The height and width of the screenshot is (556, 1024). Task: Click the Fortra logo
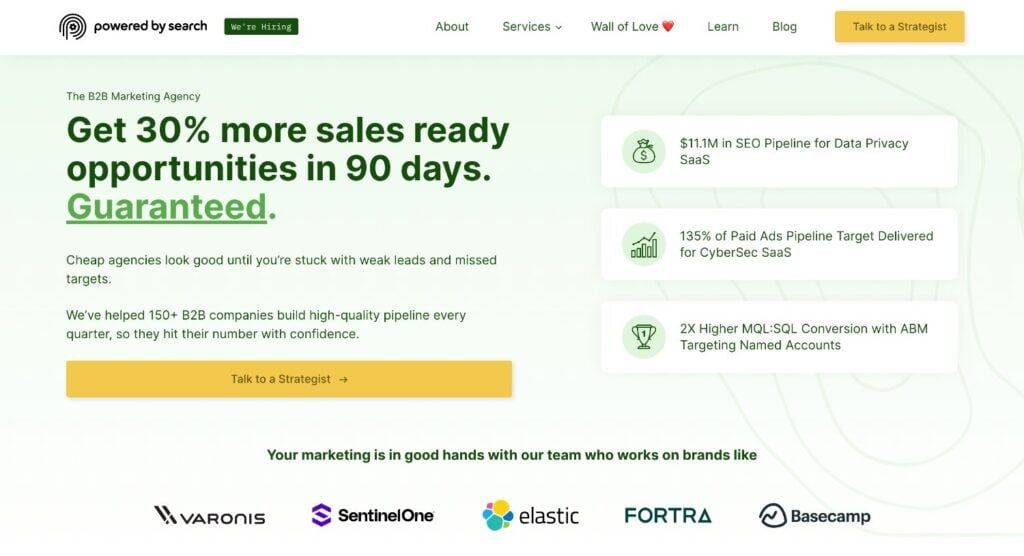[x=668, y=515]
